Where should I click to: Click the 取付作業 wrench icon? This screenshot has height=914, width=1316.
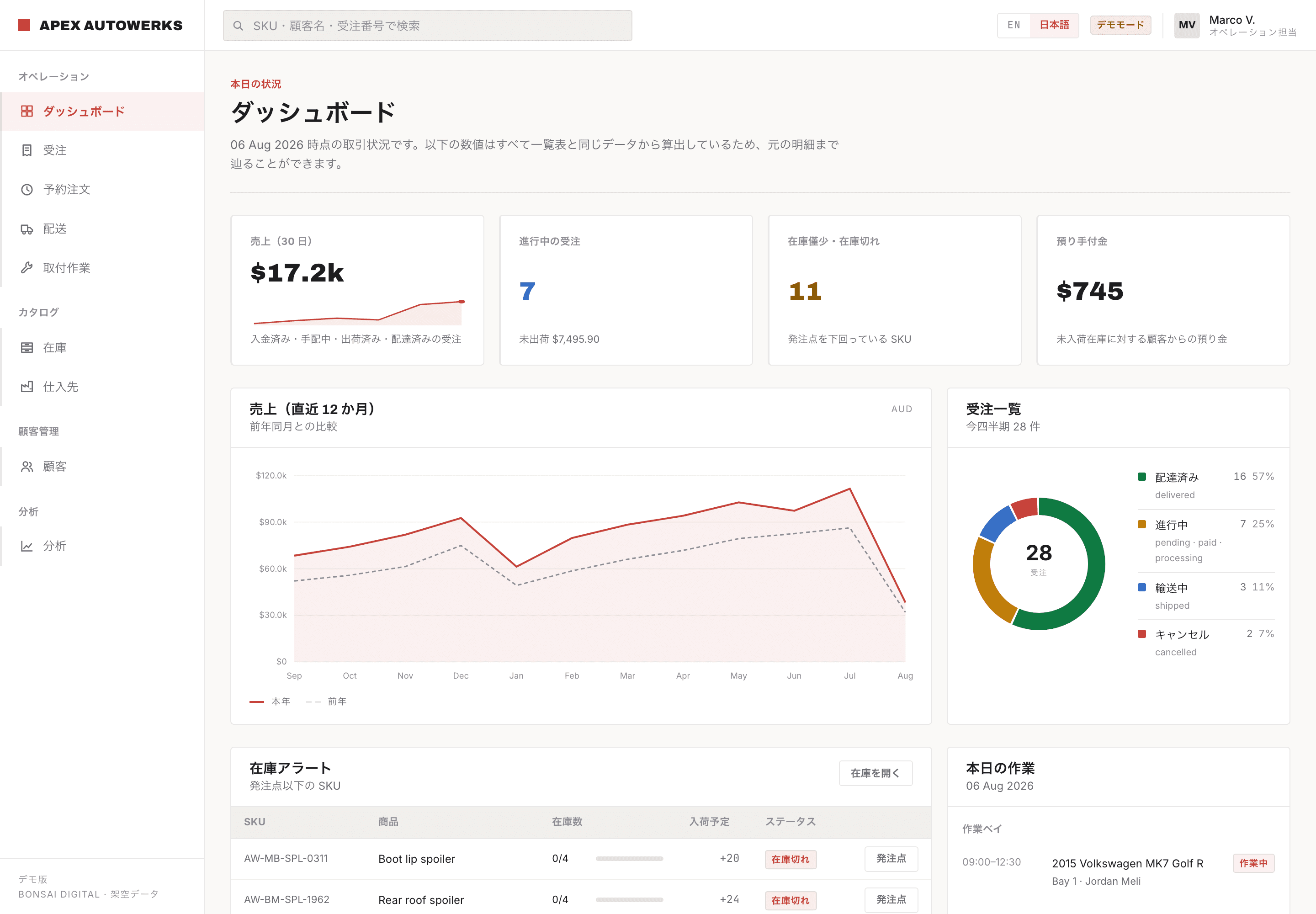pyautogui.click(x=27, y=268)
